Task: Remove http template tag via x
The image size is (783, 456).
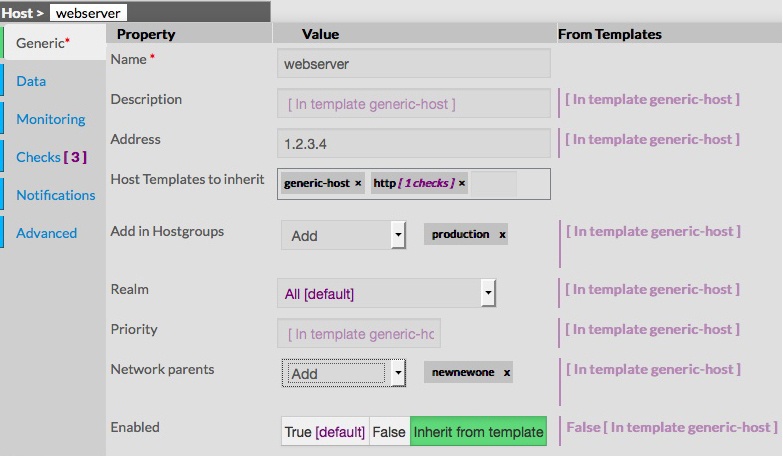Action: point(462,183)
